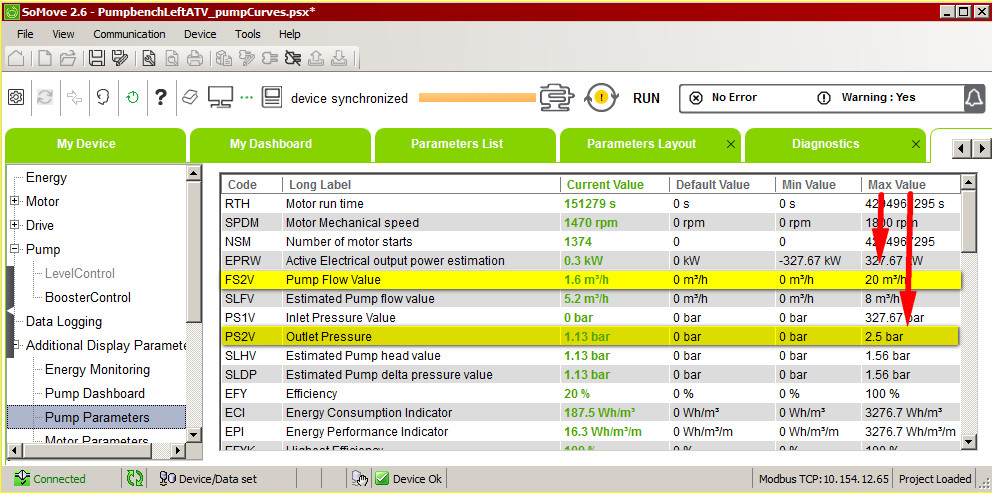This screenshot has height=493, width=992.
Task: Click the Connected status icon
Action: [22, 478]
